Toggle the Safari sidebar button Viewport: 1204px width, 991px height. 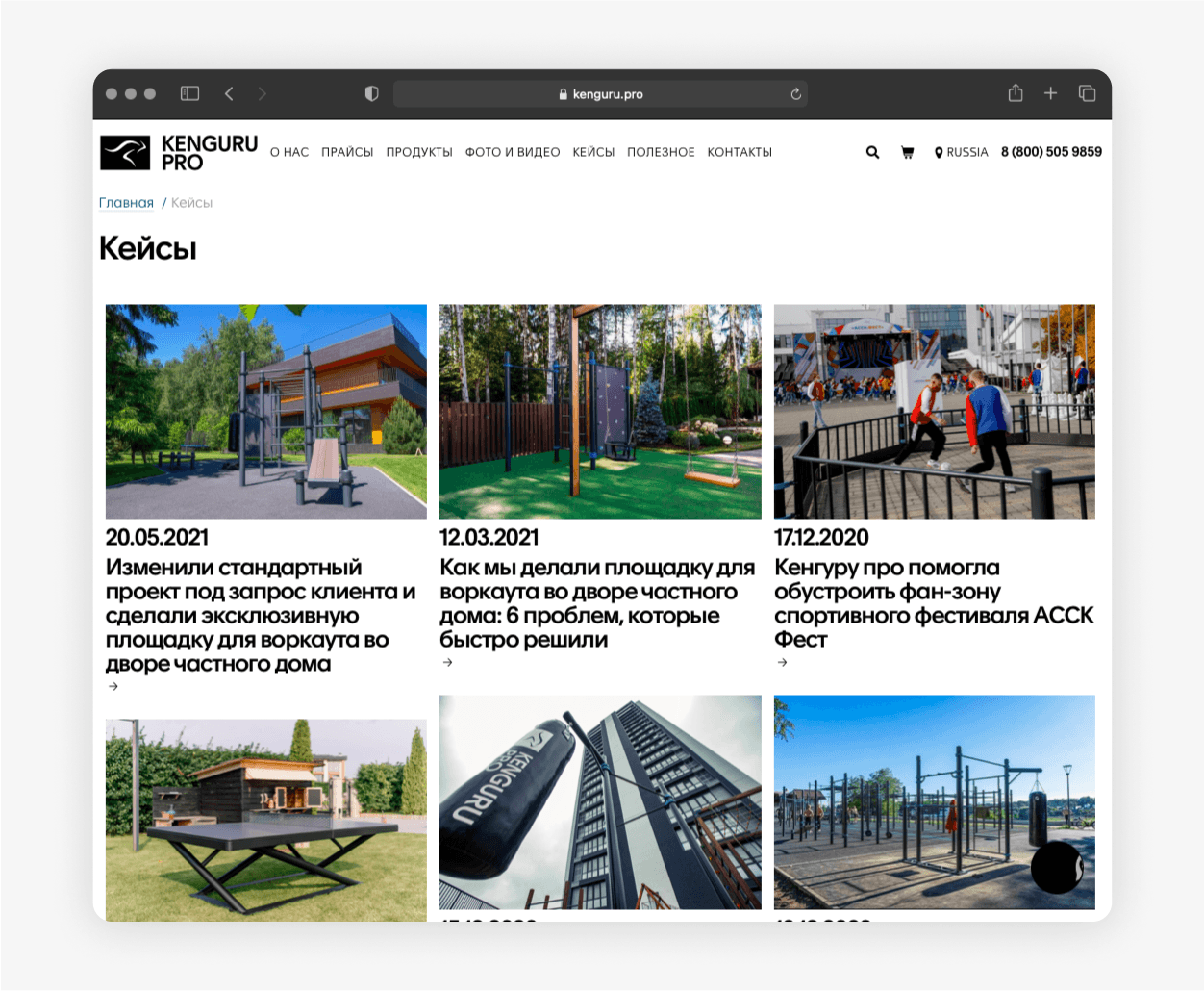pyautogui.click(x=189, y=93)
